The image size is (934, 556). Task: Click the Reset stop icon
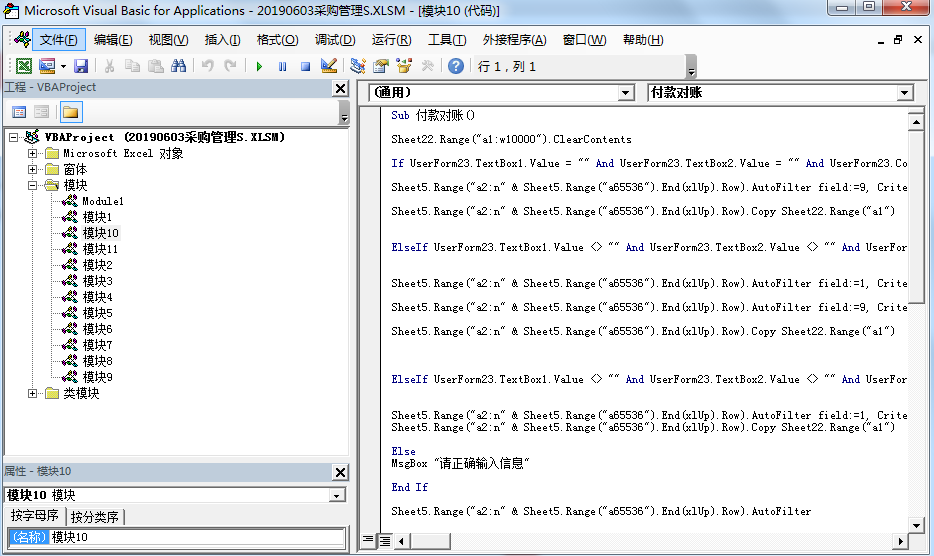point(306,66)
